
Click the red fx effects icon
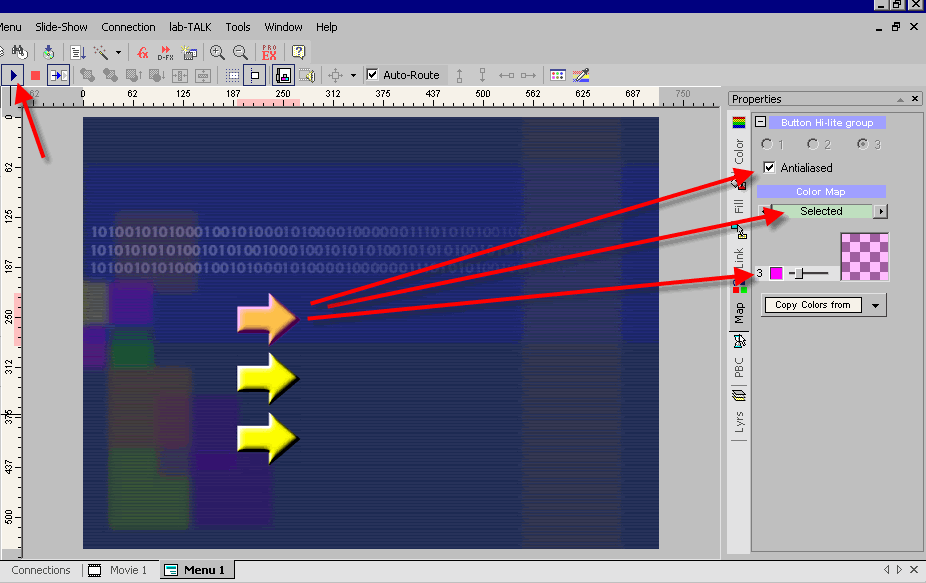(142, 53)
